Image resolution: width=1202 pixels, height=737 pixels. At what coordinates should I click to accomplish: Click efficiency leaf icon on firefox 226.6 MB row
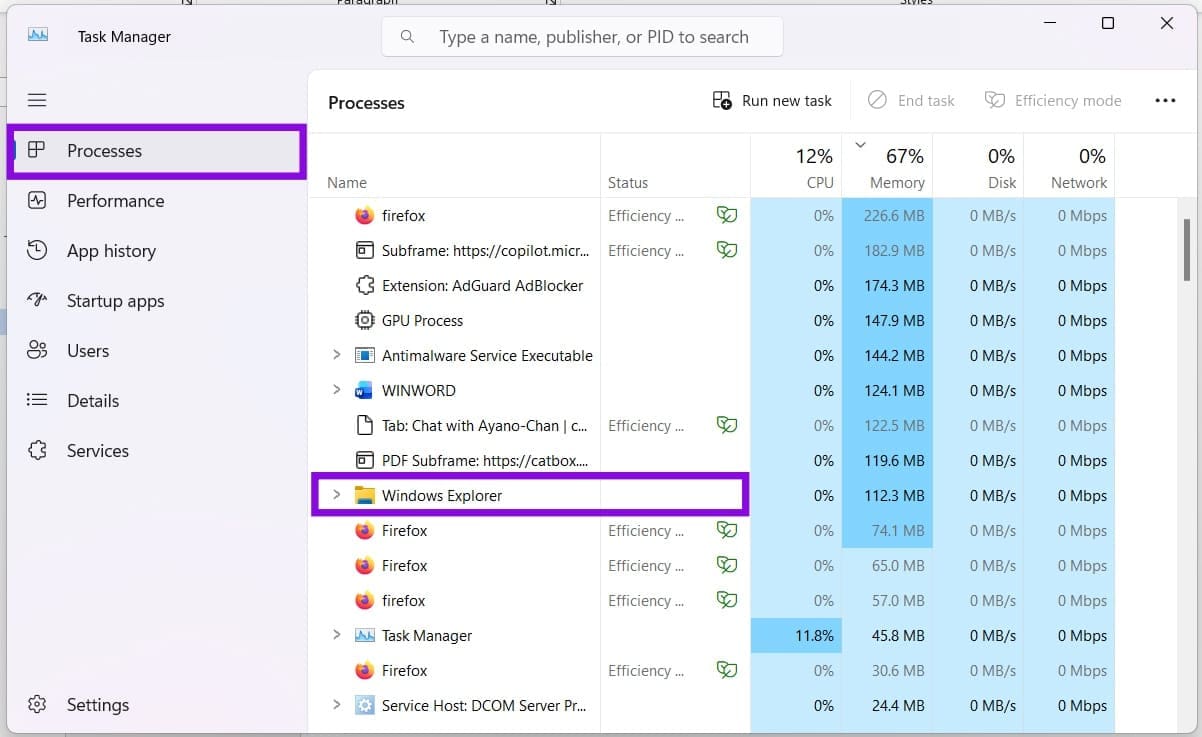[x=727, y=215]
